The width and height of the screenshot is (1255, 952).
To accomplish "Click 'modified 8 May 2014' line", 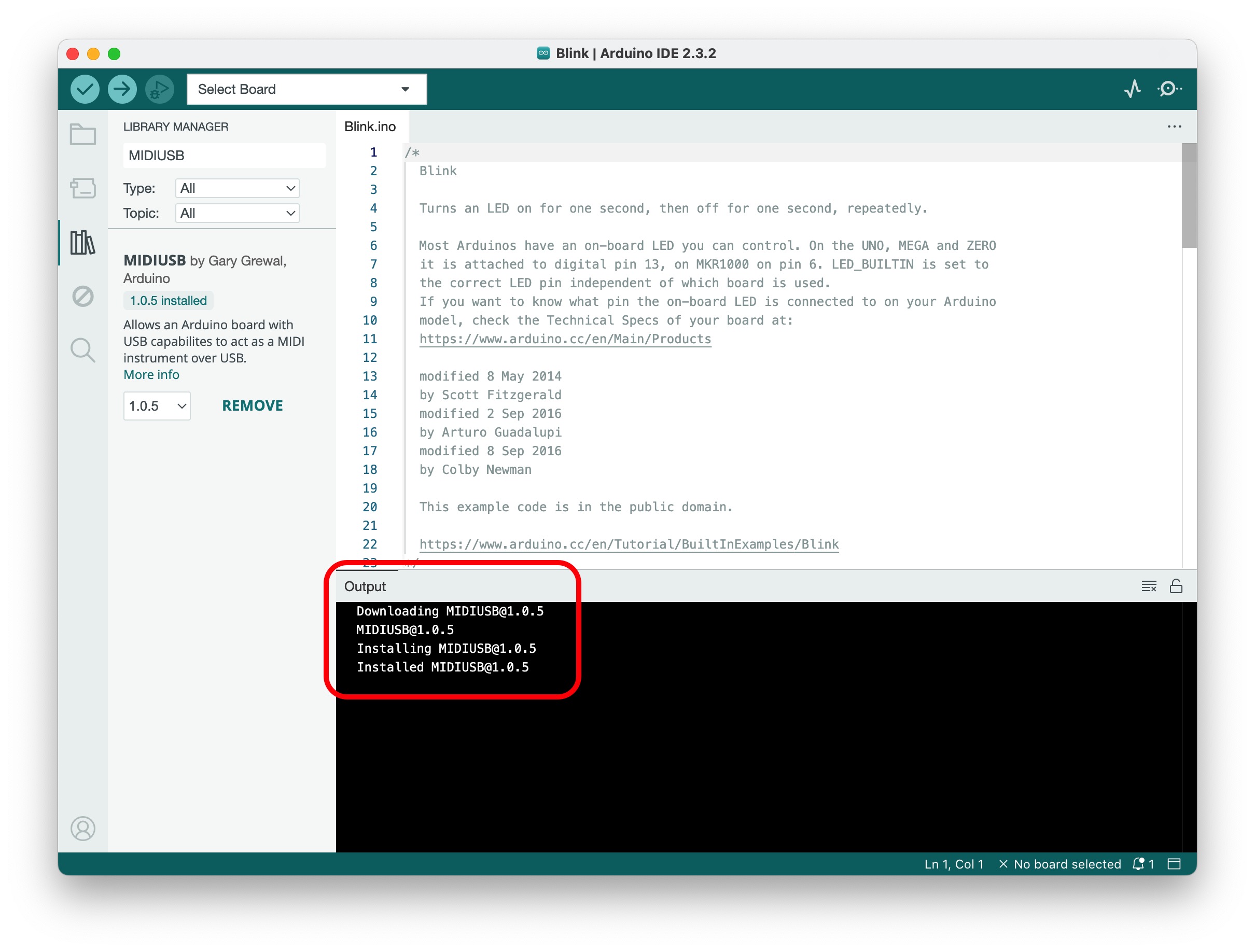I will coord(490,376).
